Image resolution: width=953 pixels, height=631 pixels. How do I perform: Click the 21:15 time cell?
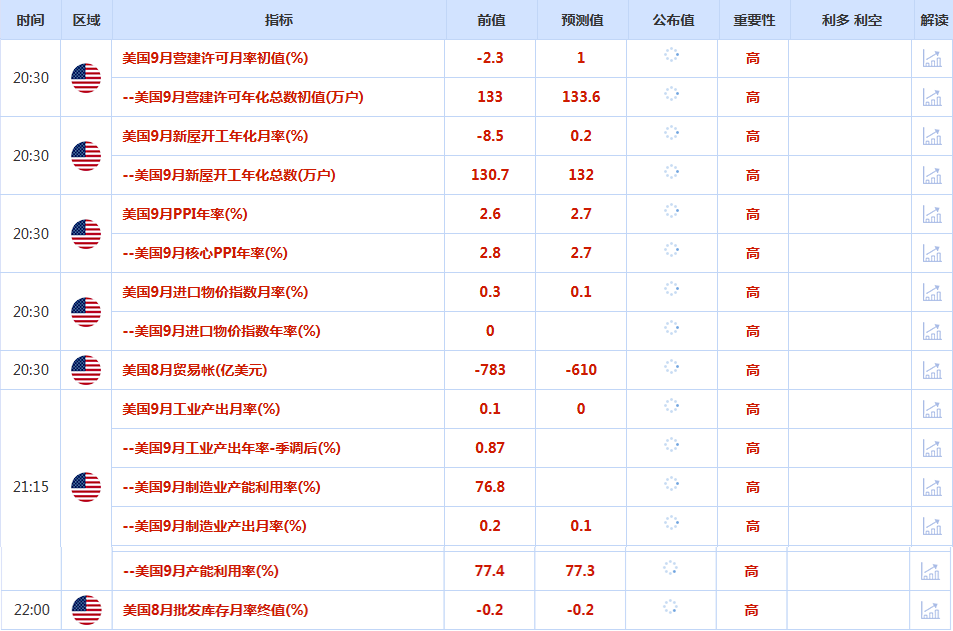coord(30,487)
